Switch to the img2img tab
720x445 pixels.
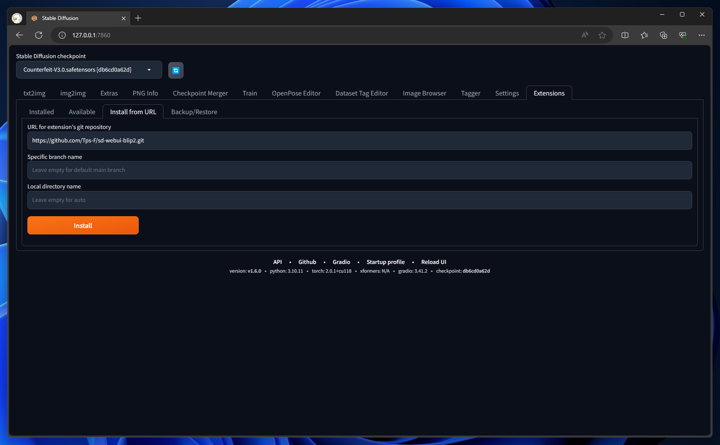click(73, 93)
